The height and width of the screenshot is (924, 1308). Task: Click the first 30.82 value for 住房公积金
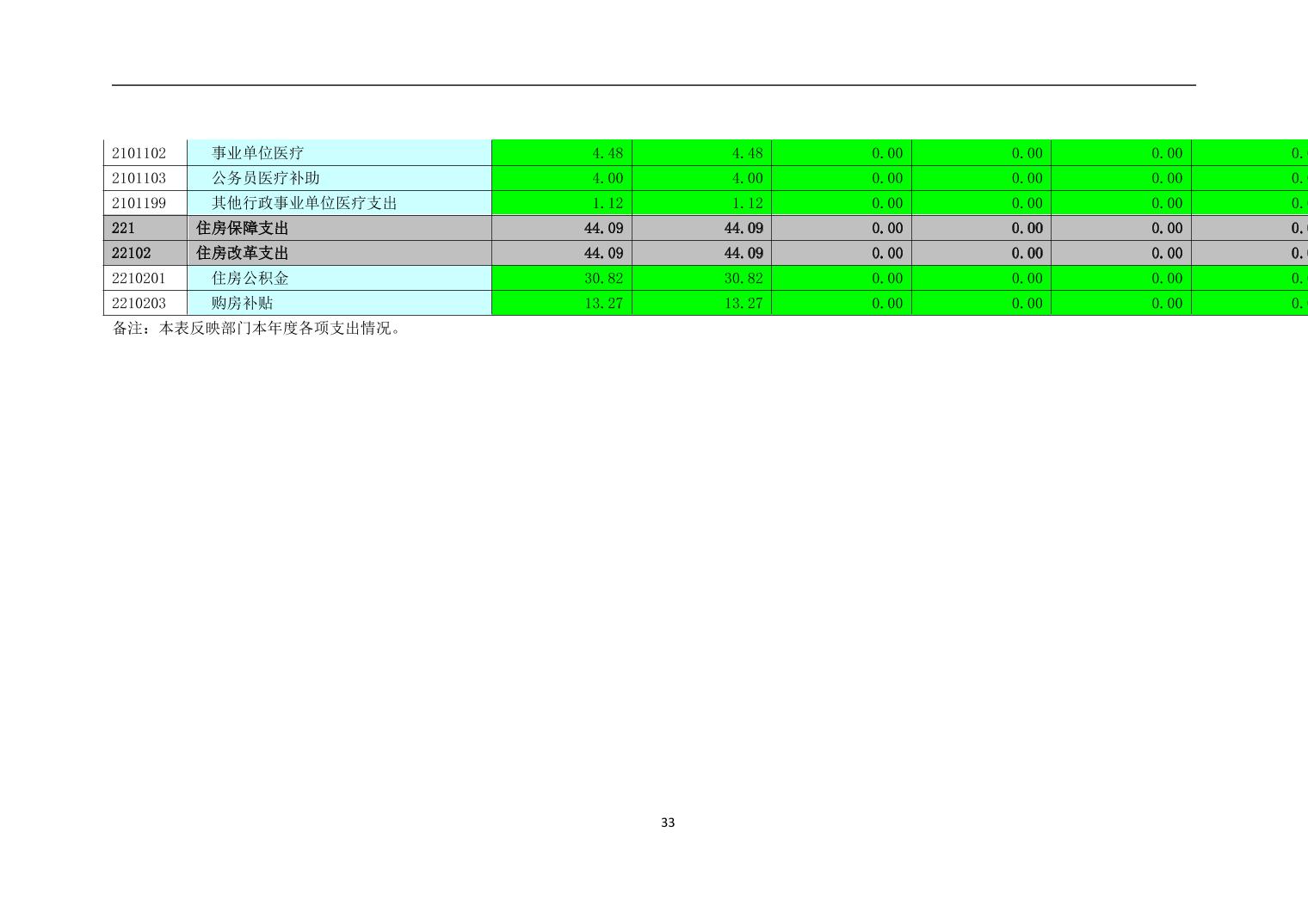point(603,278)
